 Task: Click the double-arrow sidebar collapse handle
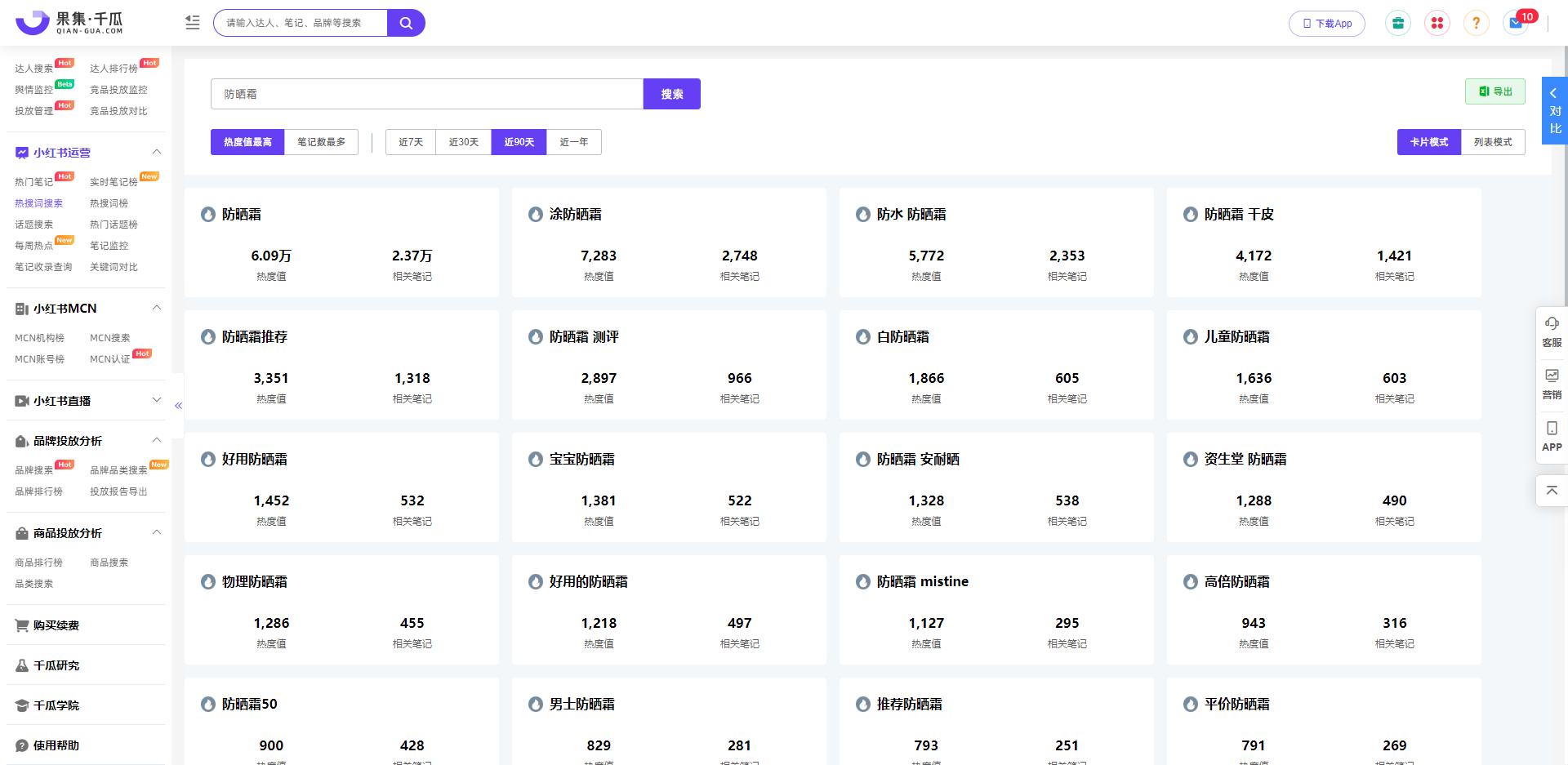(178, 406)
